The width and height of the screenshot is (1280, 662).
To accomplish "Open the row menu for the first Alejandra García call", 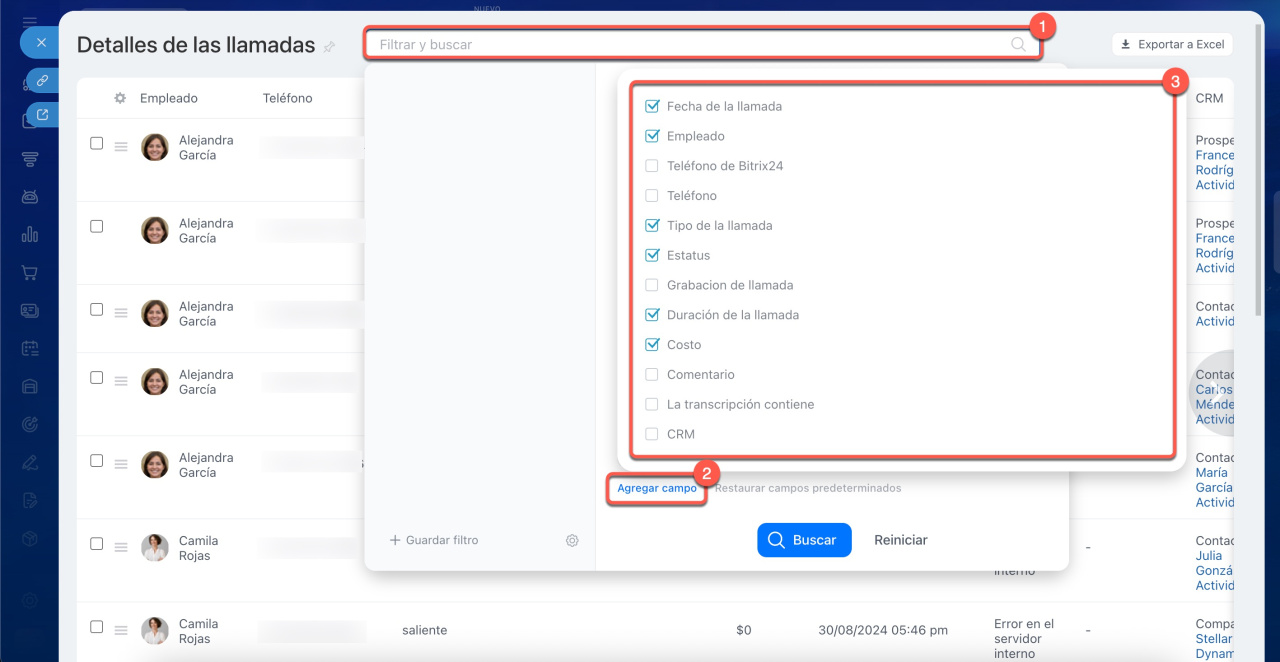I will [121, 147].
